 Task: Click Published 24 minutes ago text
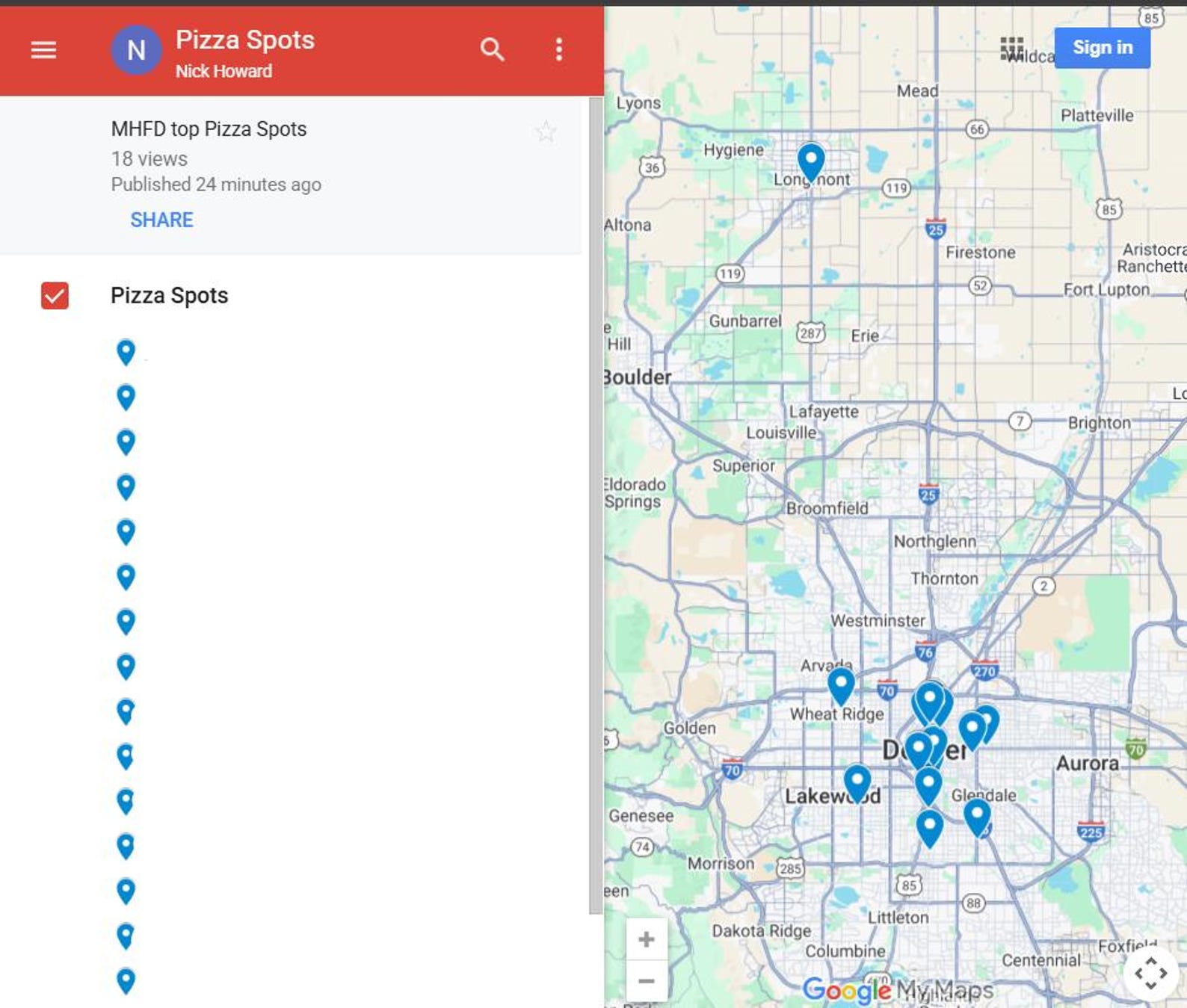point(216,185)
